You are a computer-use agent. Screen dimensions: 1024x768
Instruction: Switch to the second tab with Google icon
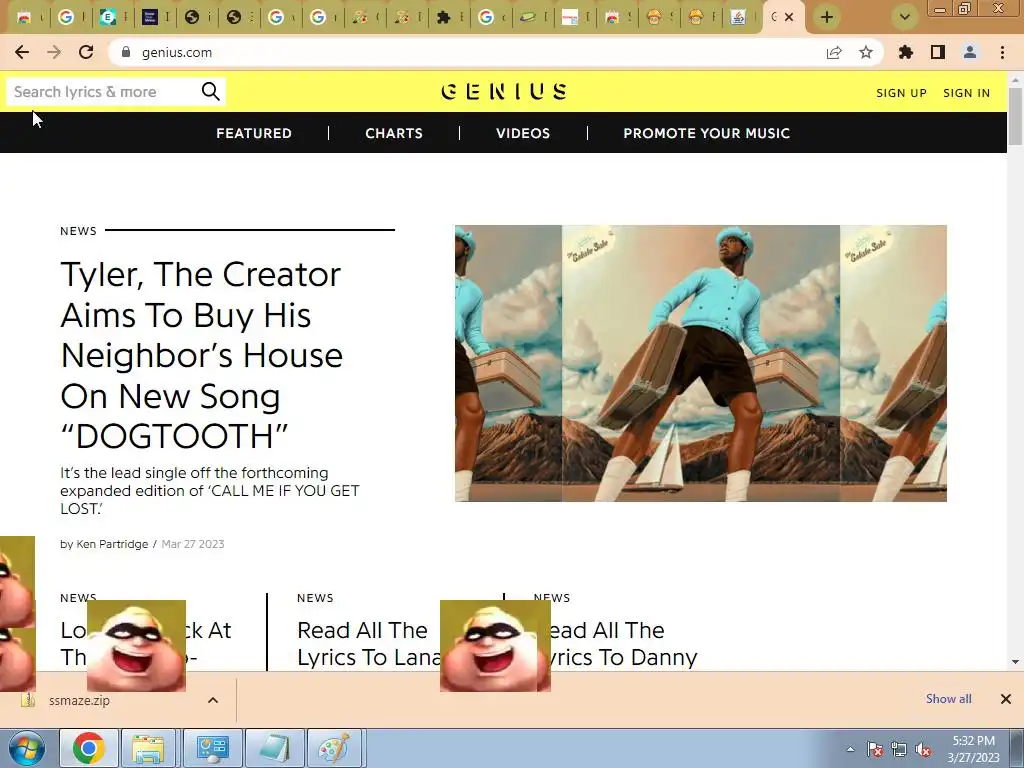[66, 18]
